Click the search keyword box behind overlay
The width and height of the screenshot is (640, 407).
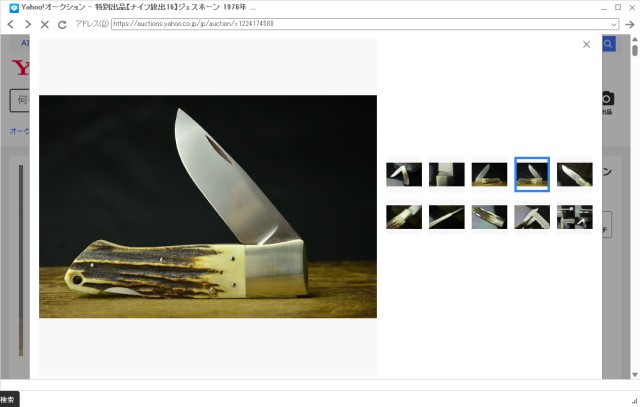coord(20,100)
